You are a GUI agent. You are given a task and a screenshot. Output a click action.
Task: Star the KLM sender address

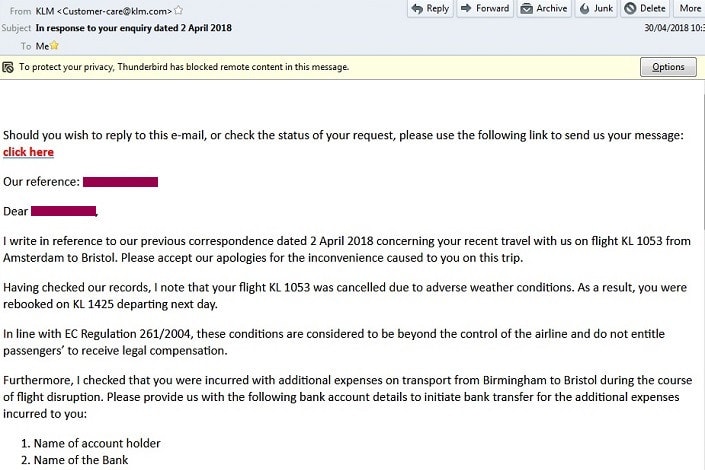[x=179, y=10]
